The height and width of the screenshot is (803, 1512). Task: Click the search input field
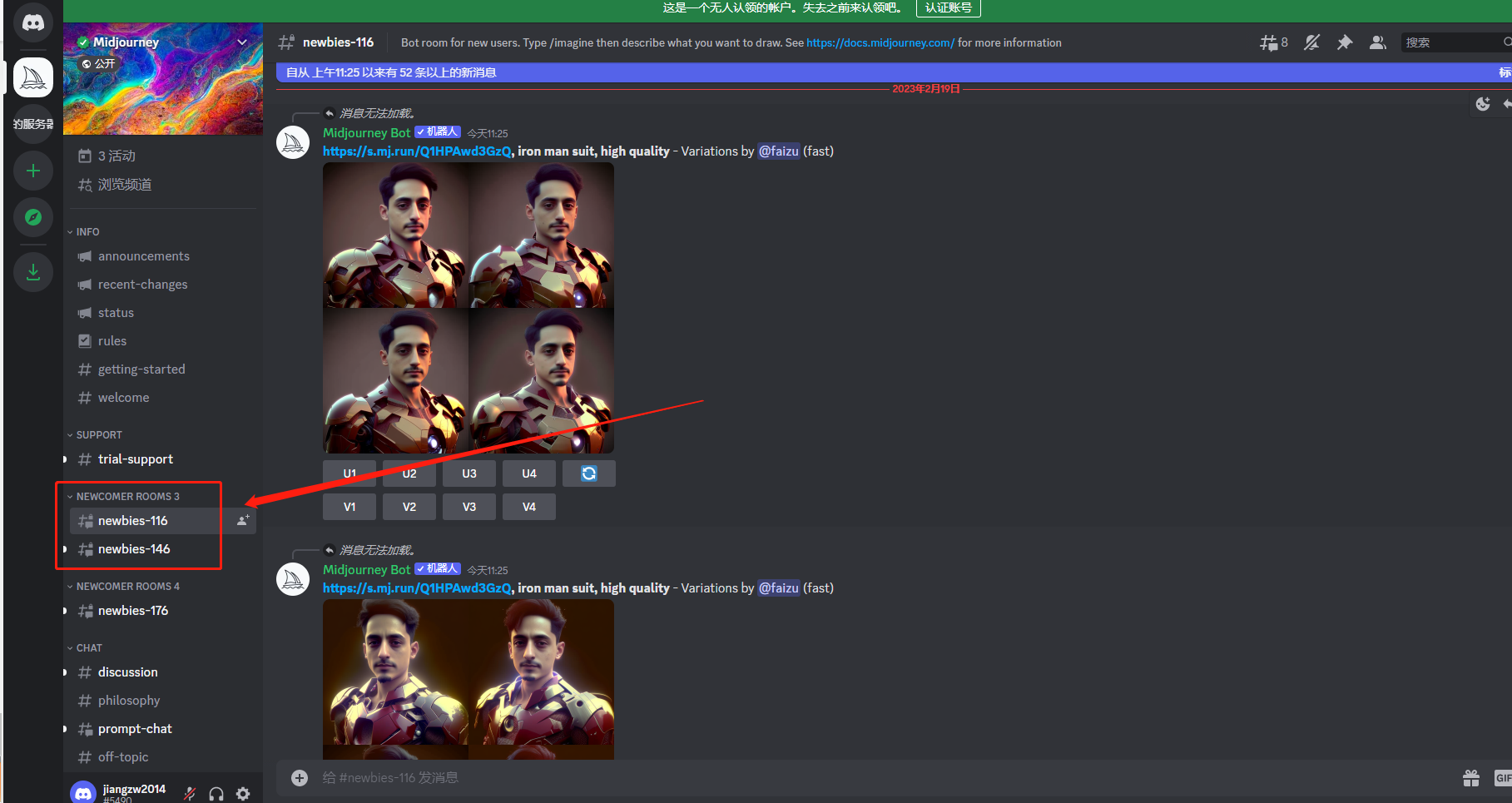click(x=1456, y=42)
